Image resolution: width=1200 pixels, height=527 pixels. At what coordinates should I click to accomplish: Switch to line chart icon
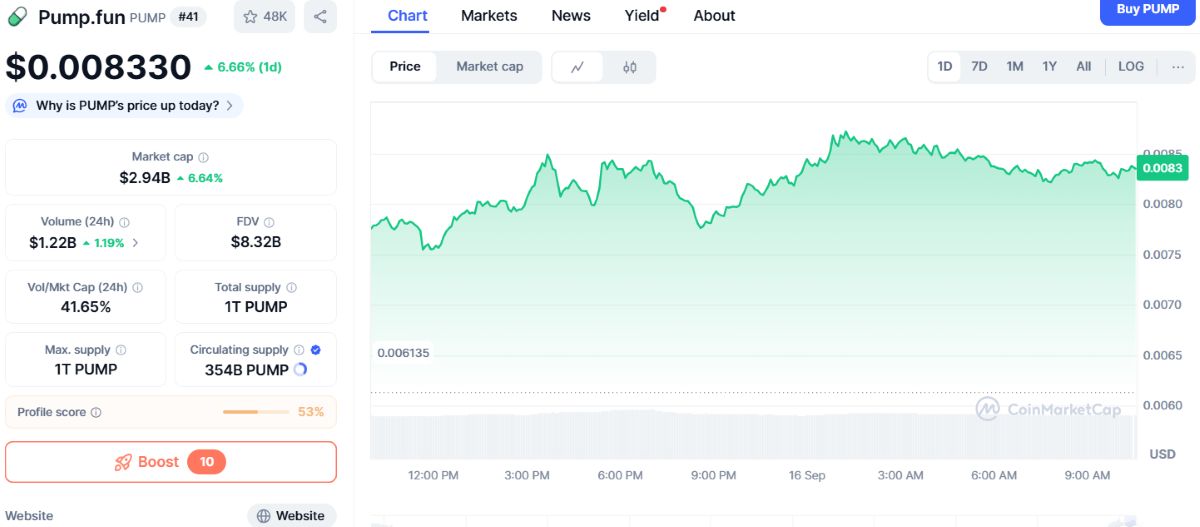[x=578, y=67]
